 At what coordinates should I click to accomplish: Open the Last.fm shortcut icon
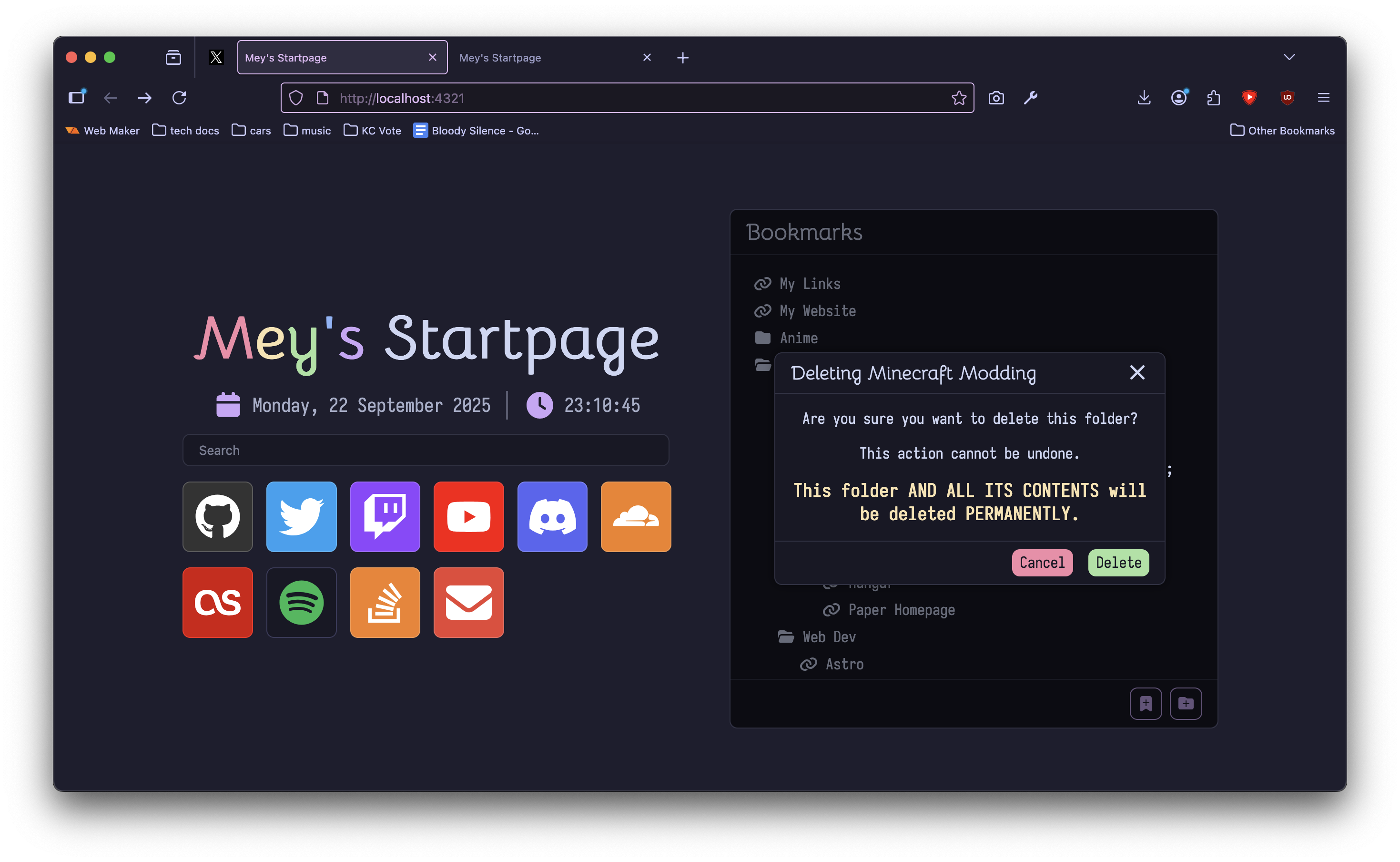pos(217,602)
